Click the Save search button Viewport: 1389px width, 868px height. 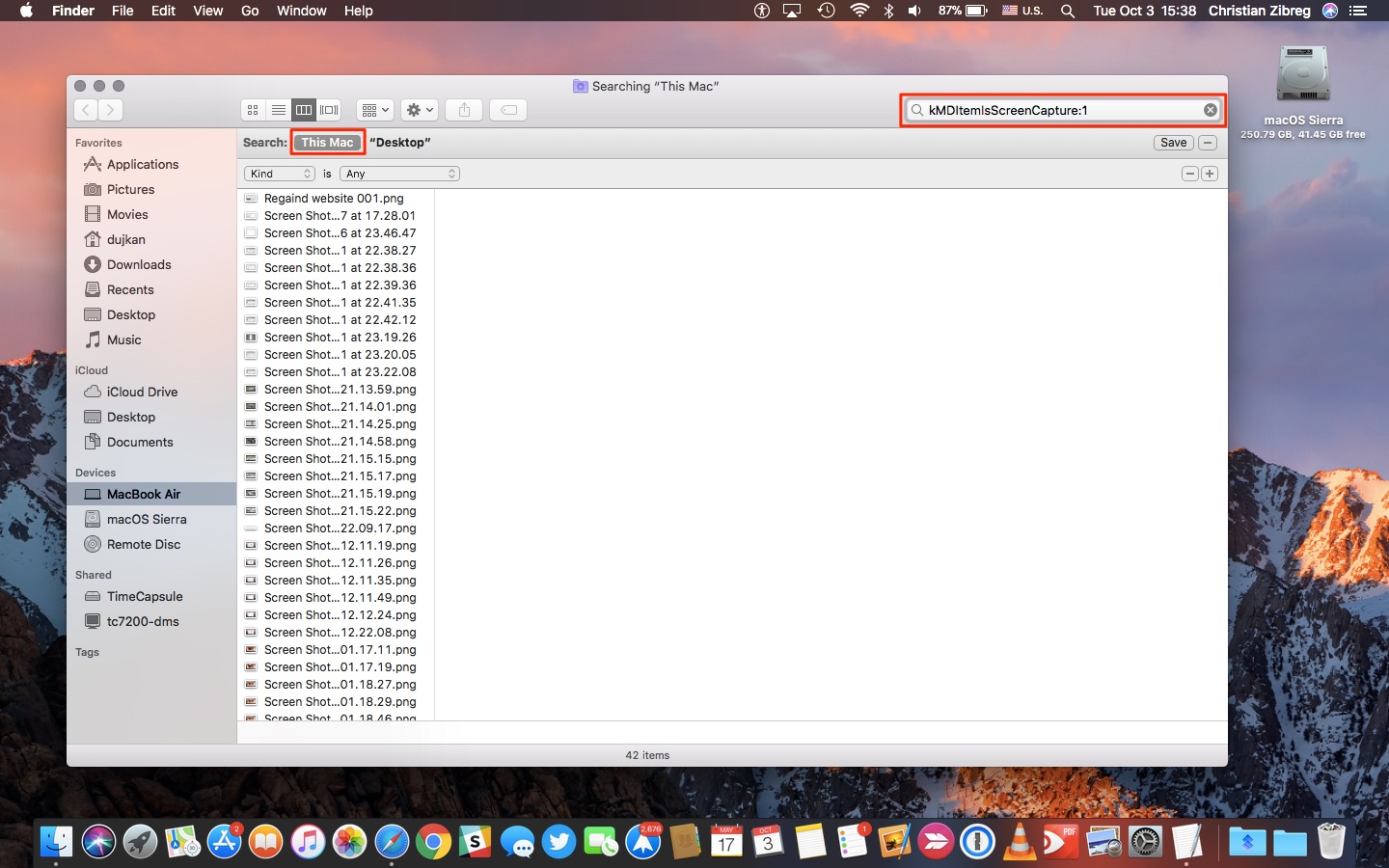click(1173, 143)
